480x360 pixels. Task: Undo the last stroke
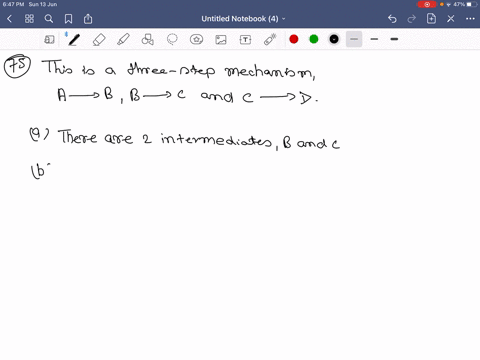tap(392, 19)
